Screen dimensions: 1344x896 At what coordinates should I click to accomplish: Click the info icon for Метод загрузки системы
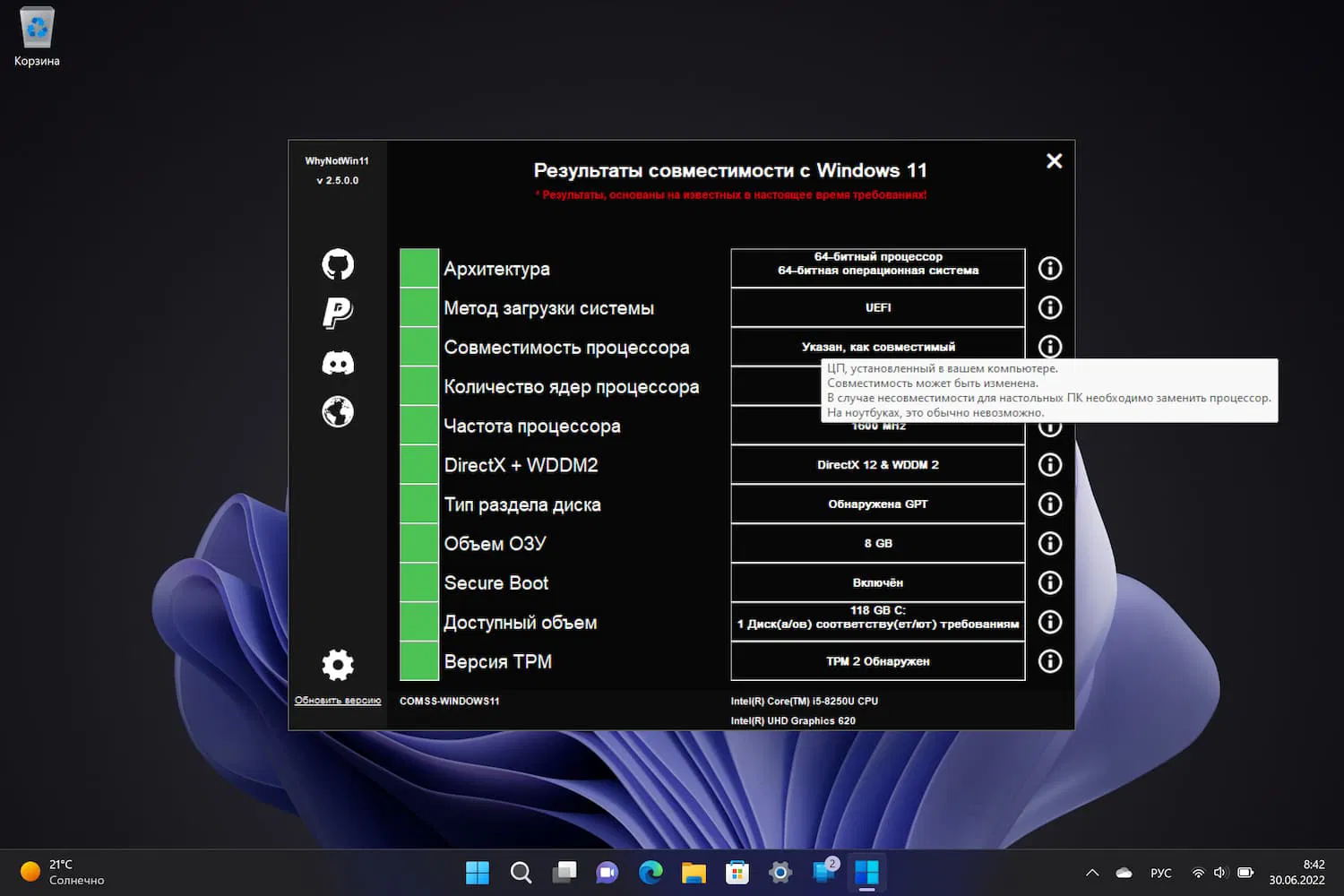pos(1049,307)
